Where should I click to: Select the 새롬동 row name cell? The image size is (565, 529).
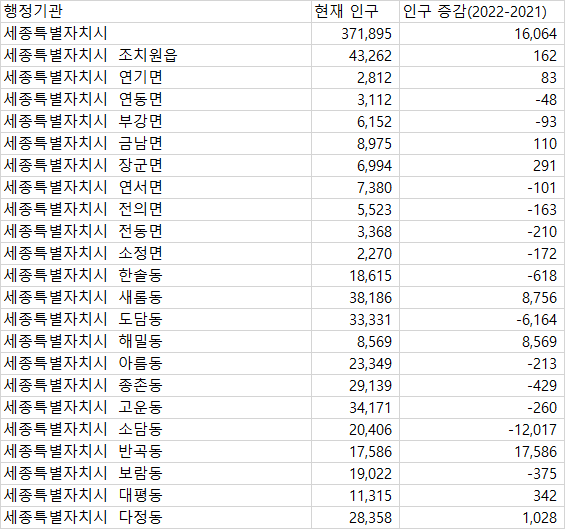pyautogui.click(x=156, y=298)
